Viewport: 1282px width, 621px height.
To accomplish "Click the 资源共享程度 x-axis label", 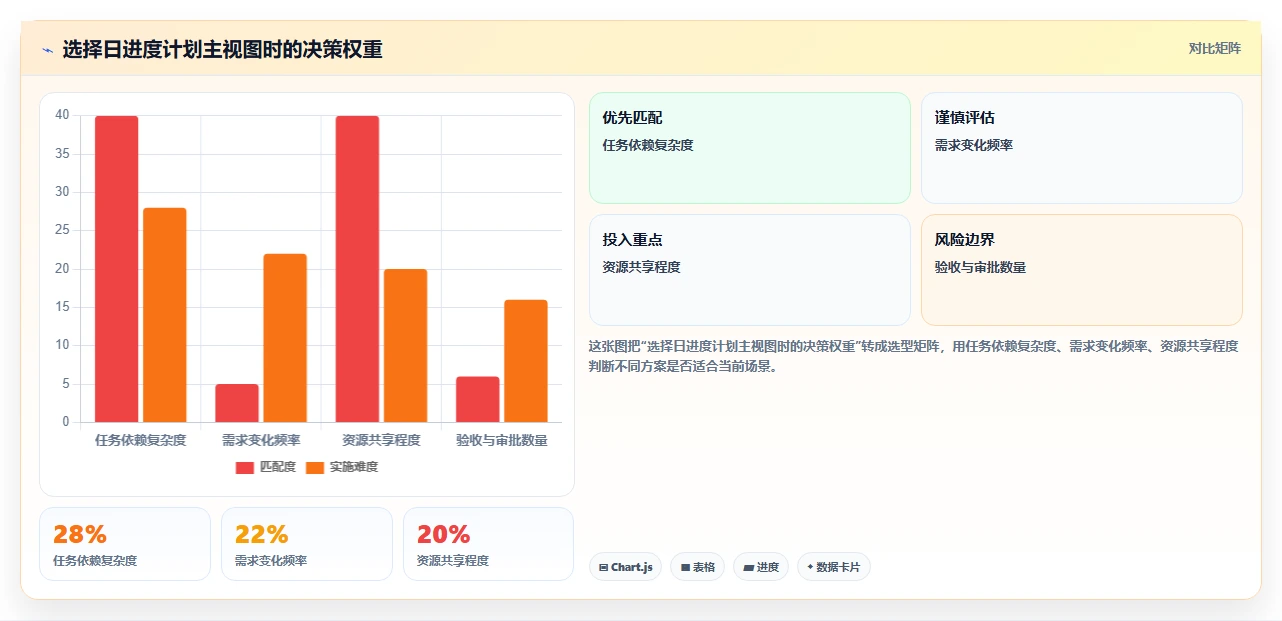I will pyautogui.click(x=381, y=440).
